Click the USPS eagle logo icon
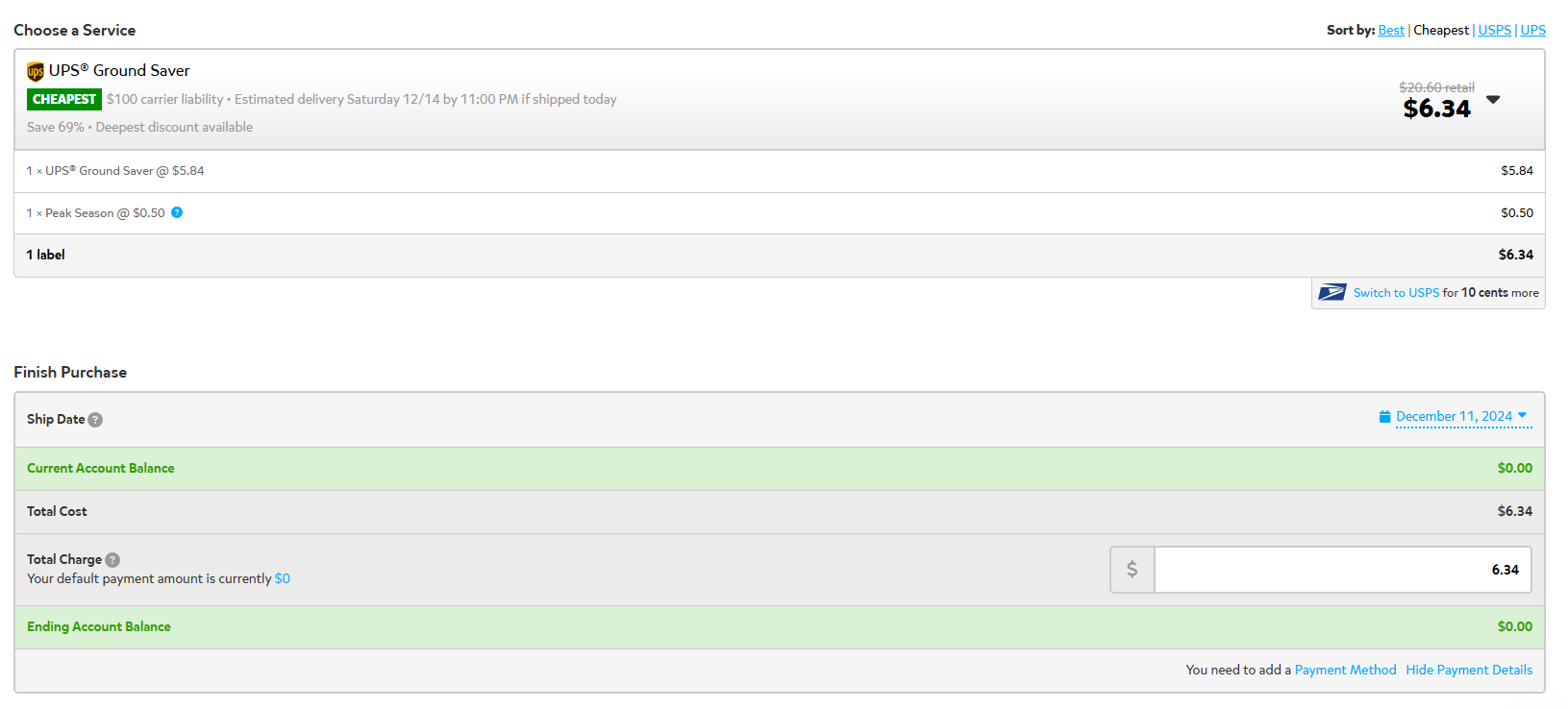 pyautogui.click(x=1332, y=292)
